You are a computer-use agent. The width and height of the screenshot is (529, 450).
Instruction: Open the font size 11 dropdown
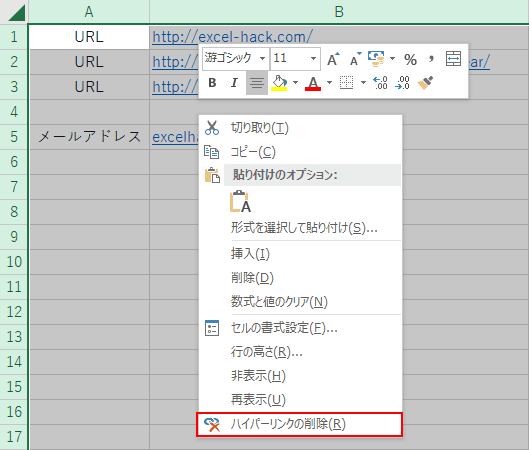[x=313, y=59]
